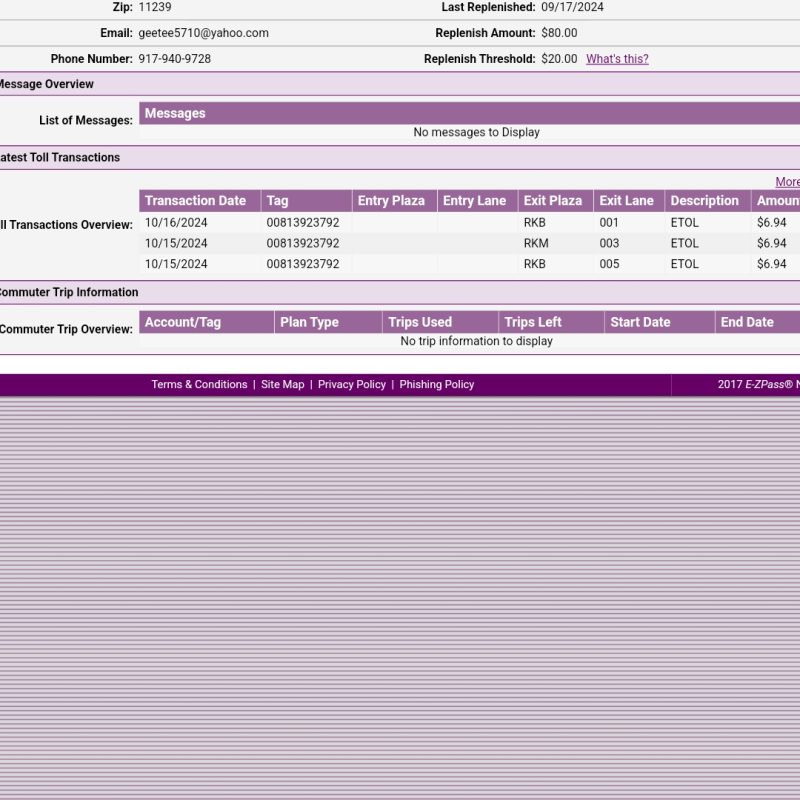
Task: Click the Trips Used column header
Action: (420, 322)
